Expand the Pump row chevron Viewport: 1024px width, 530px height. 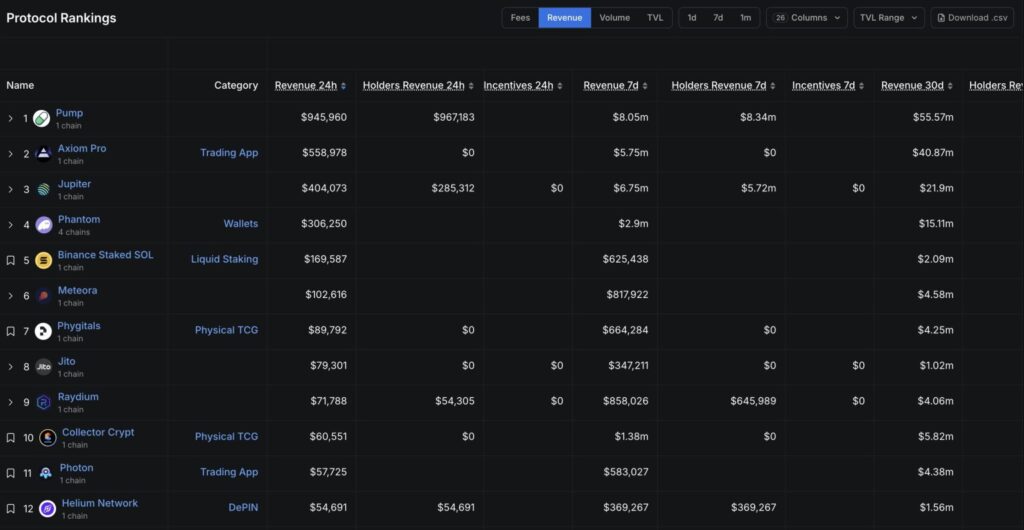pos(11,119)
